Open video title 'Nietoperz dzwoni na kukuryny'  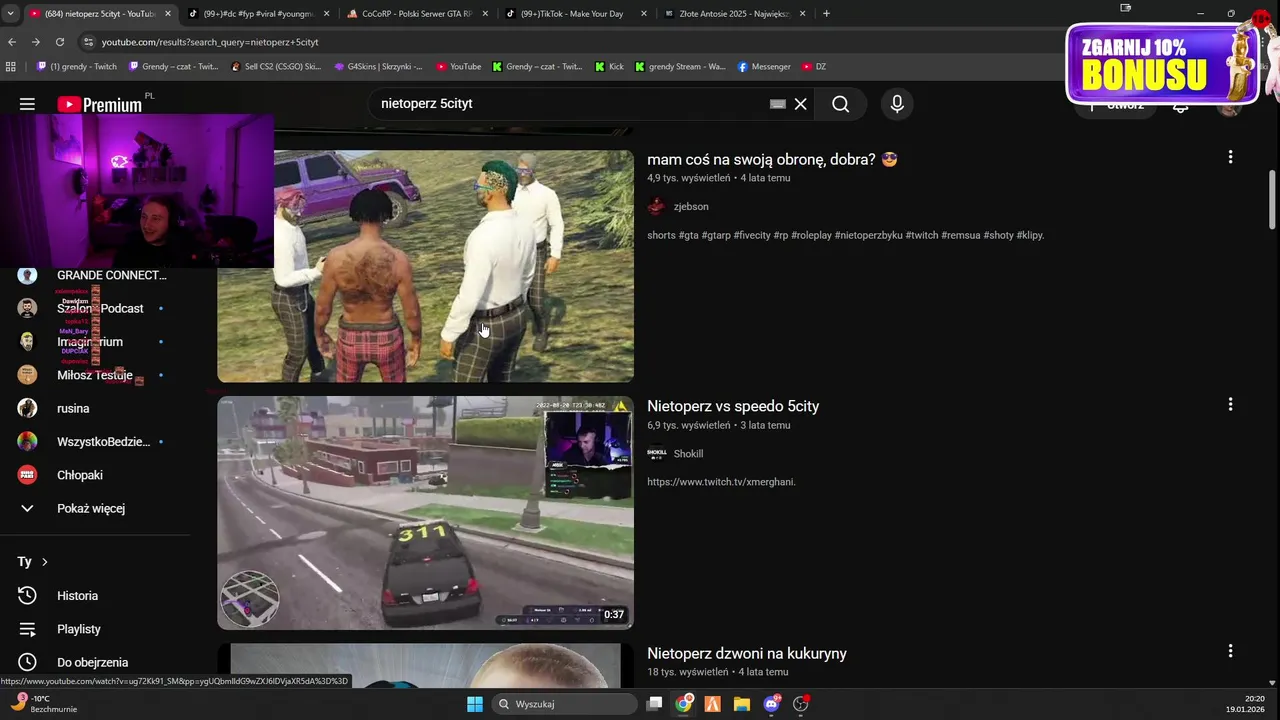tap(747, 653)
